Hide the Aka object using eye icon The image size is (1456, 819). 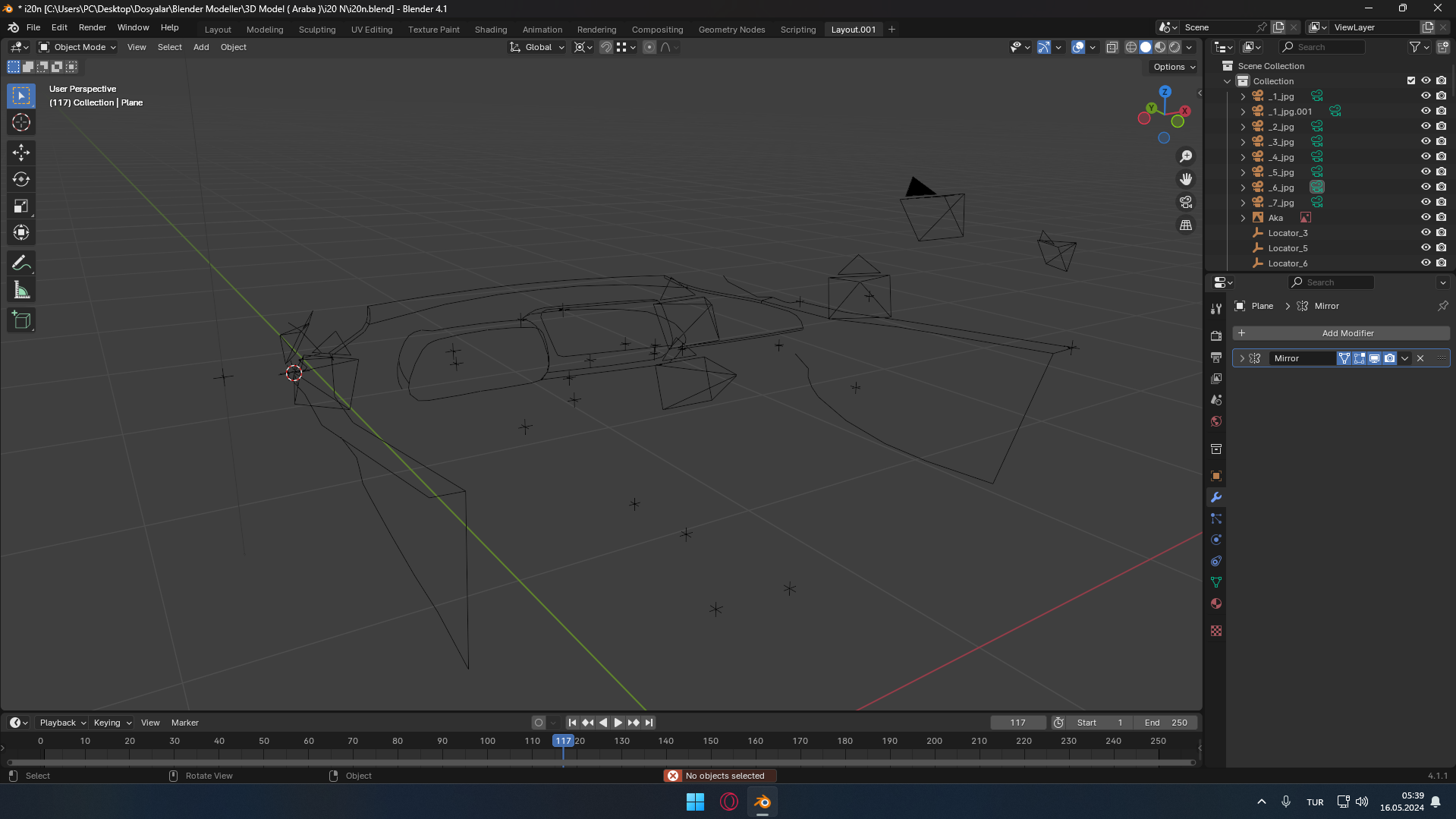click(x=1426, y=218)
